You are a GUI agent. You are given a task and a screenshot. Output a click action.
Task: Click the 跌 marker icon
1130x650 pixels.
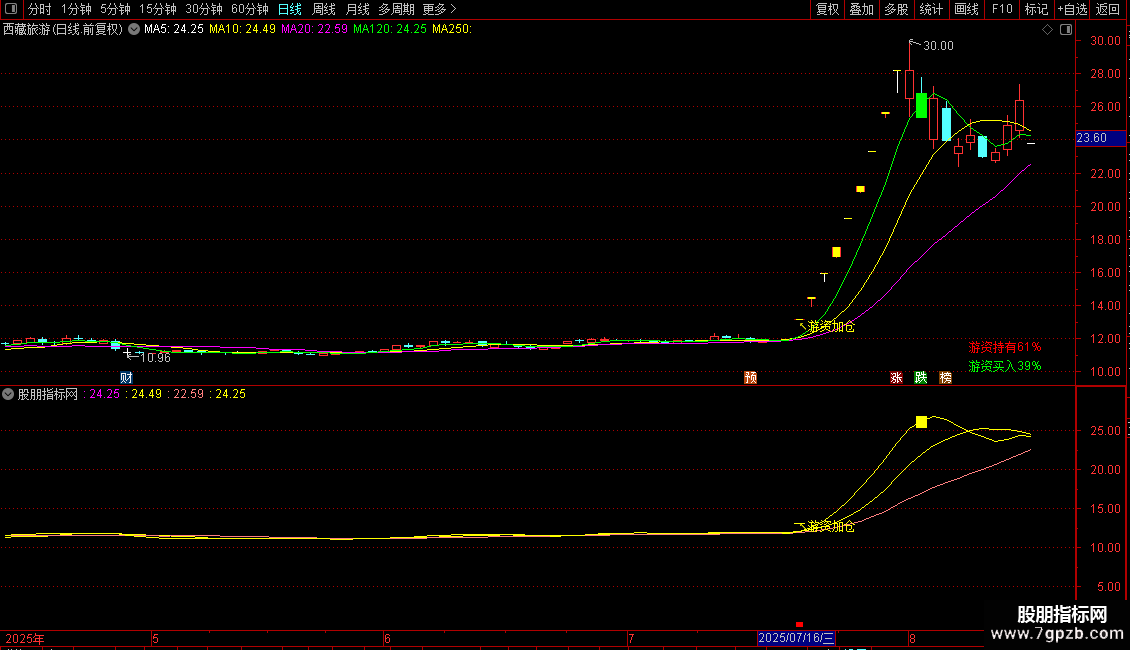tap(921, 378)
